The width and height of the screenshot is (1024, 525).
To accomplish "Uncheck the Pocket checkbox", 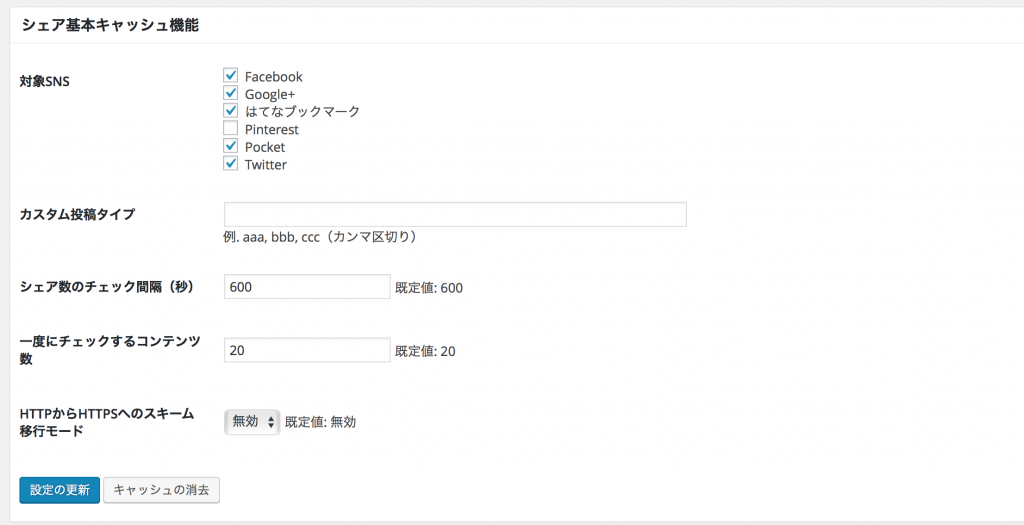I will pos(230,147).
